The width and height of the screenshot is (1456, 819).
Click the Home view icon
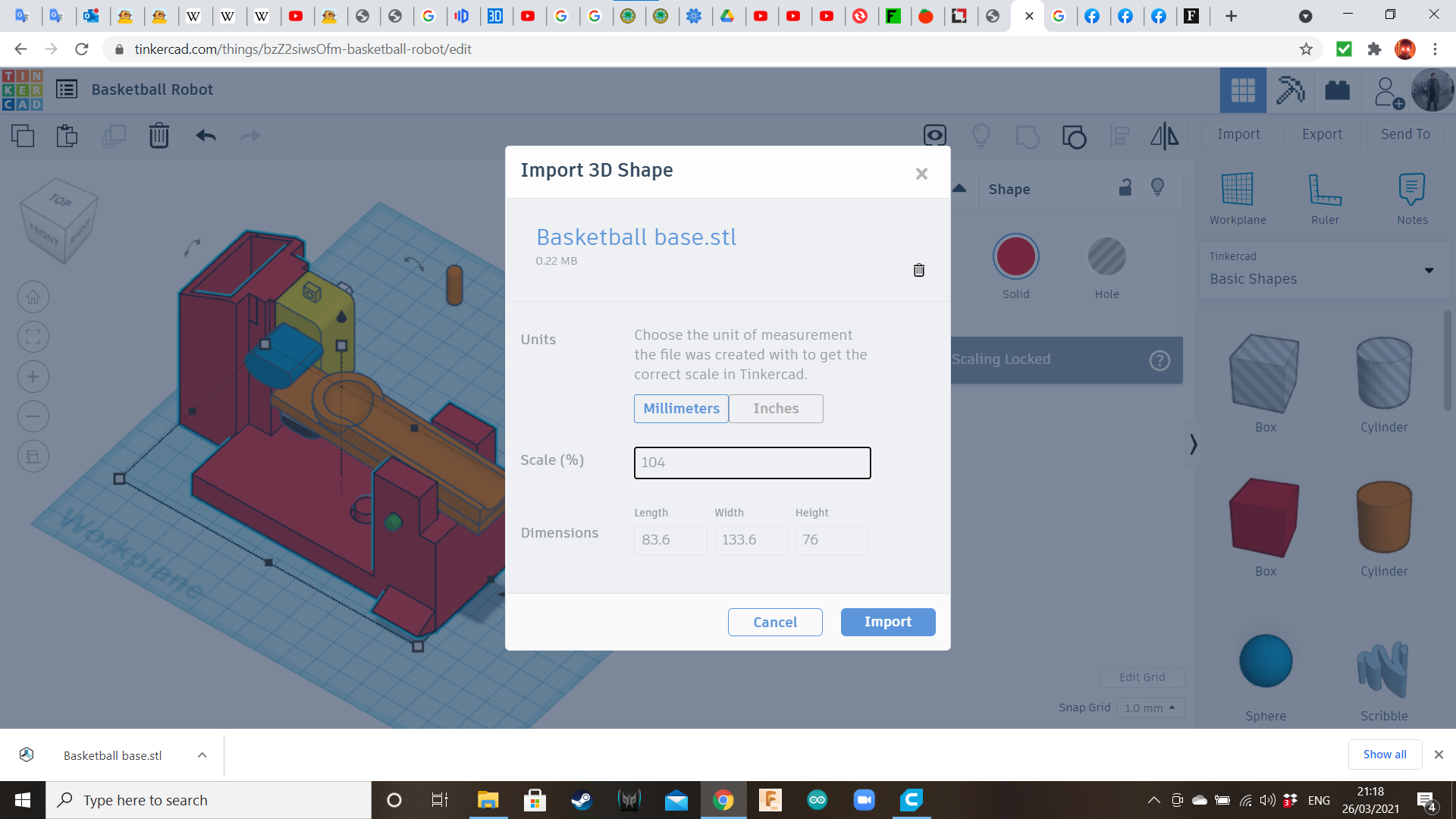[x=33, y=297]
